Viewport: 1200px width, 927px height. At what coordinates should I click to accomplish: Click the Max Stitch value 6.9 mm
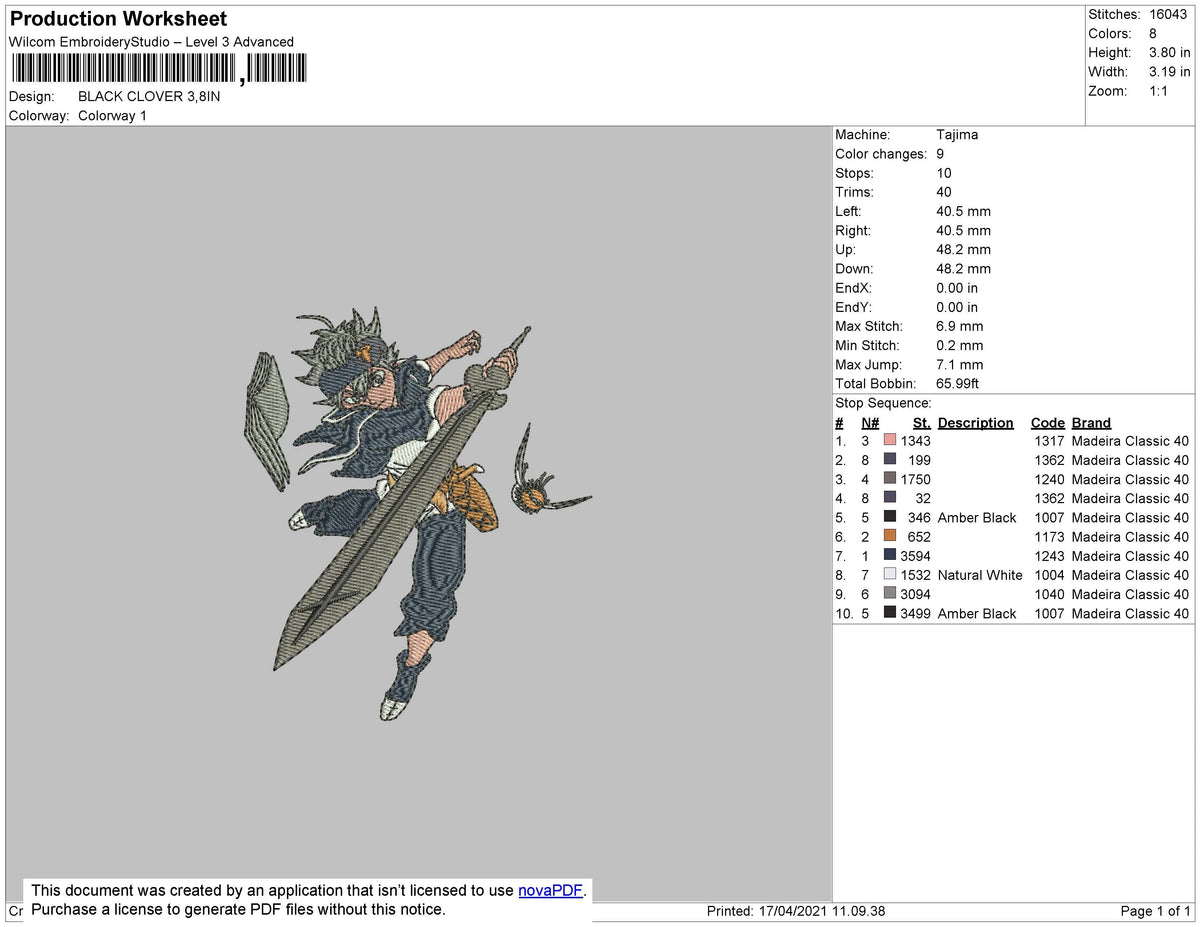(x=959, y=327)
